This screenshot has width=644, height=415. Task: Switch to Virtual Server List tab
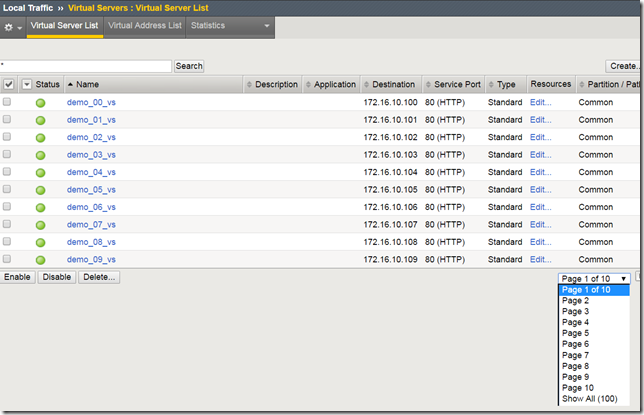click(x=64, y=25)
